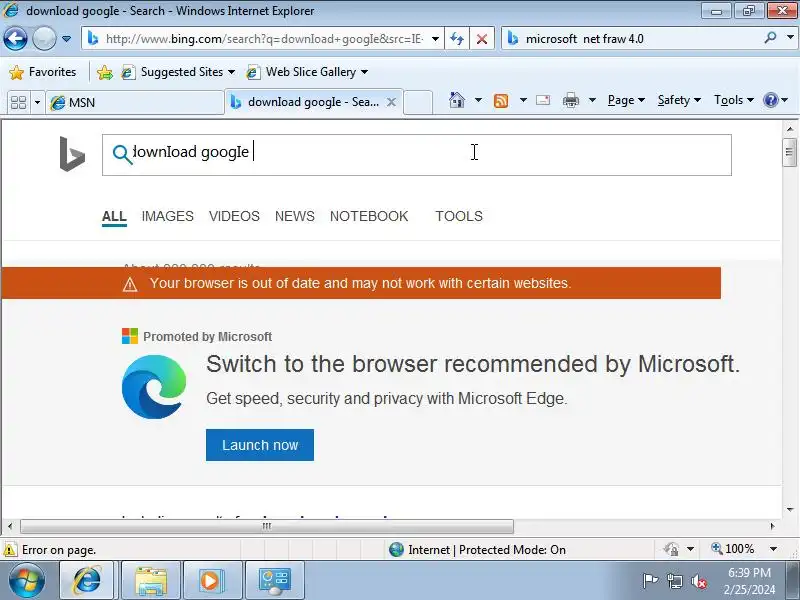Viewport: 800px width, 600px height.
Task: Click the 'Error on page' warning icon
Action: pyautogui.click(x=10, y=550)
